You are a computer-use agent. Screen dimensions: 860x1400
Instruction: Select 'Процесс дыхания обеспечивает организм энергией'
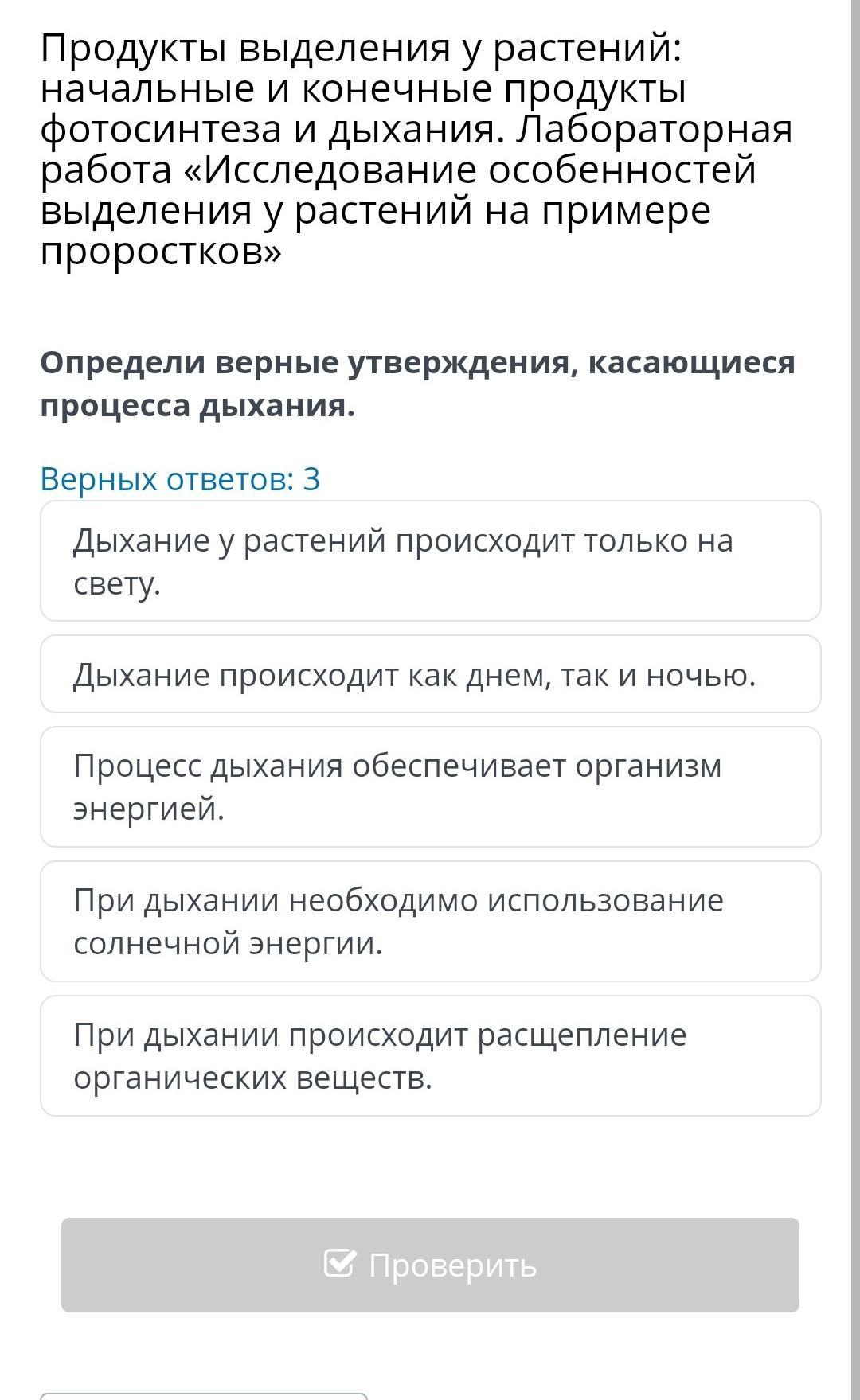click(x=430, y=786)
